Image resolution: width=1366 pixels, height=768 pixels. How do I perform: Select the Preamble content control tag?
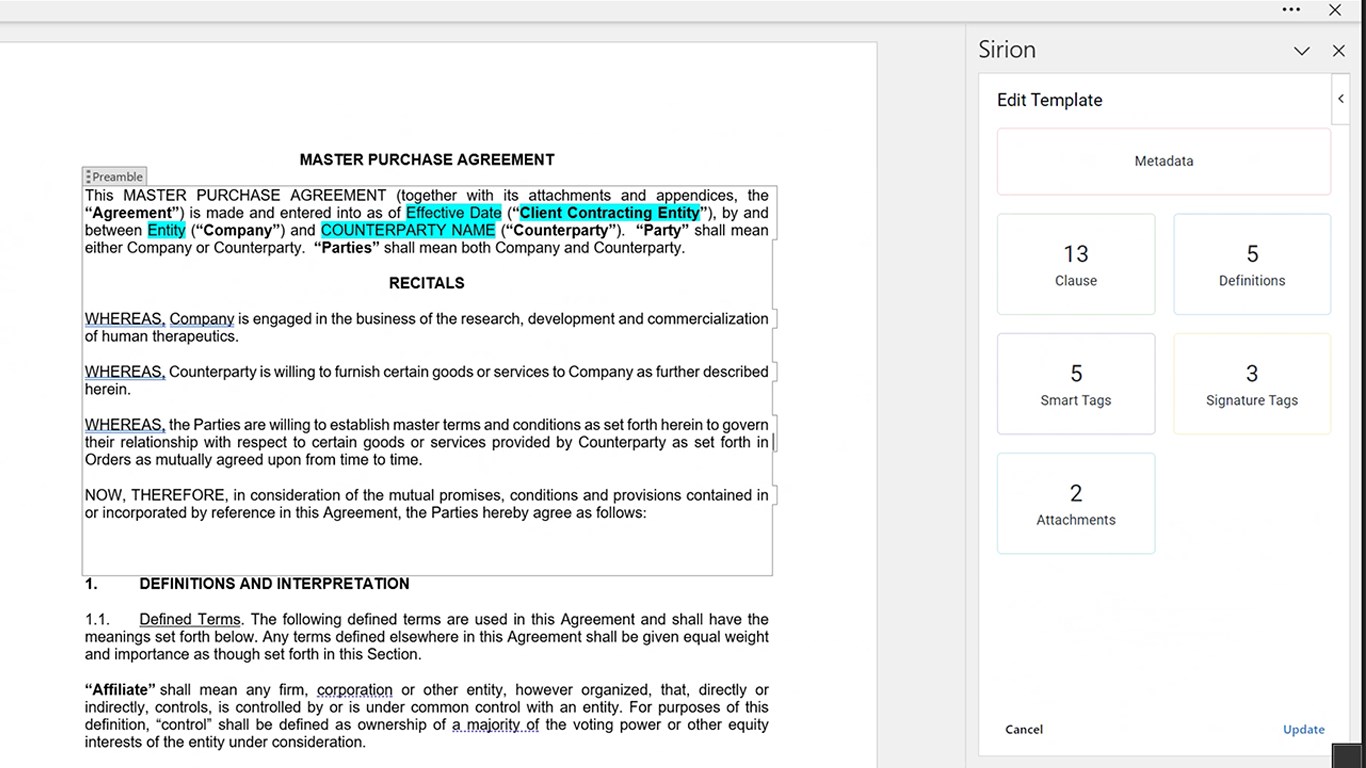pos(115,177)
